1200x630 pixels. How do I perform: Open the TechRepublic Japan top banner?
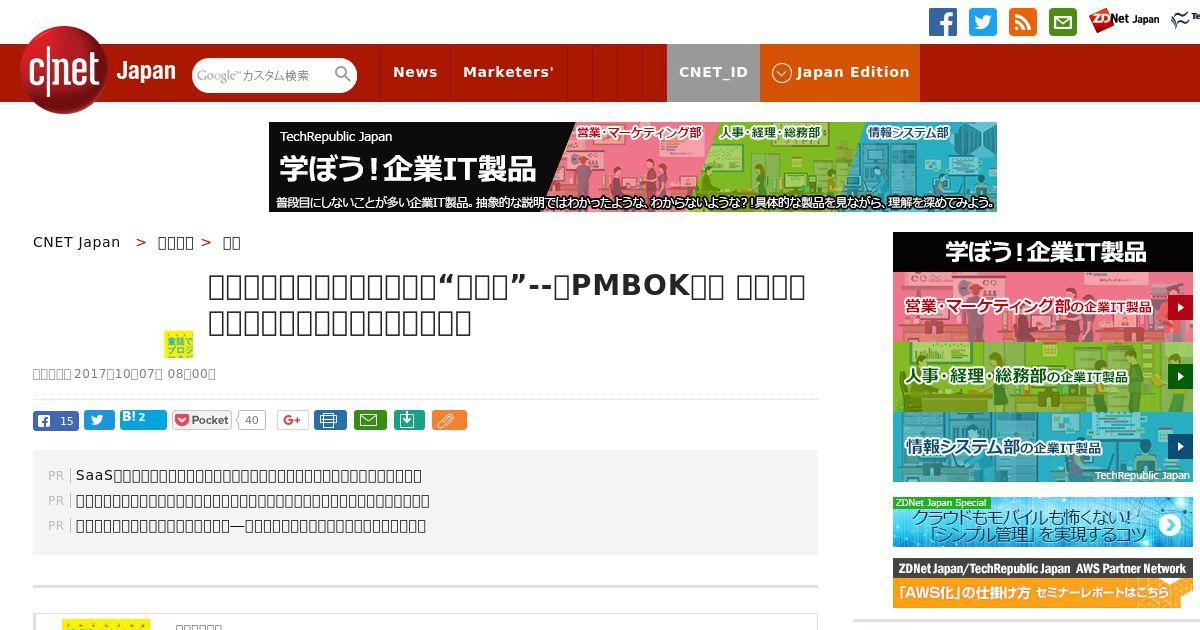coord(633,167)
